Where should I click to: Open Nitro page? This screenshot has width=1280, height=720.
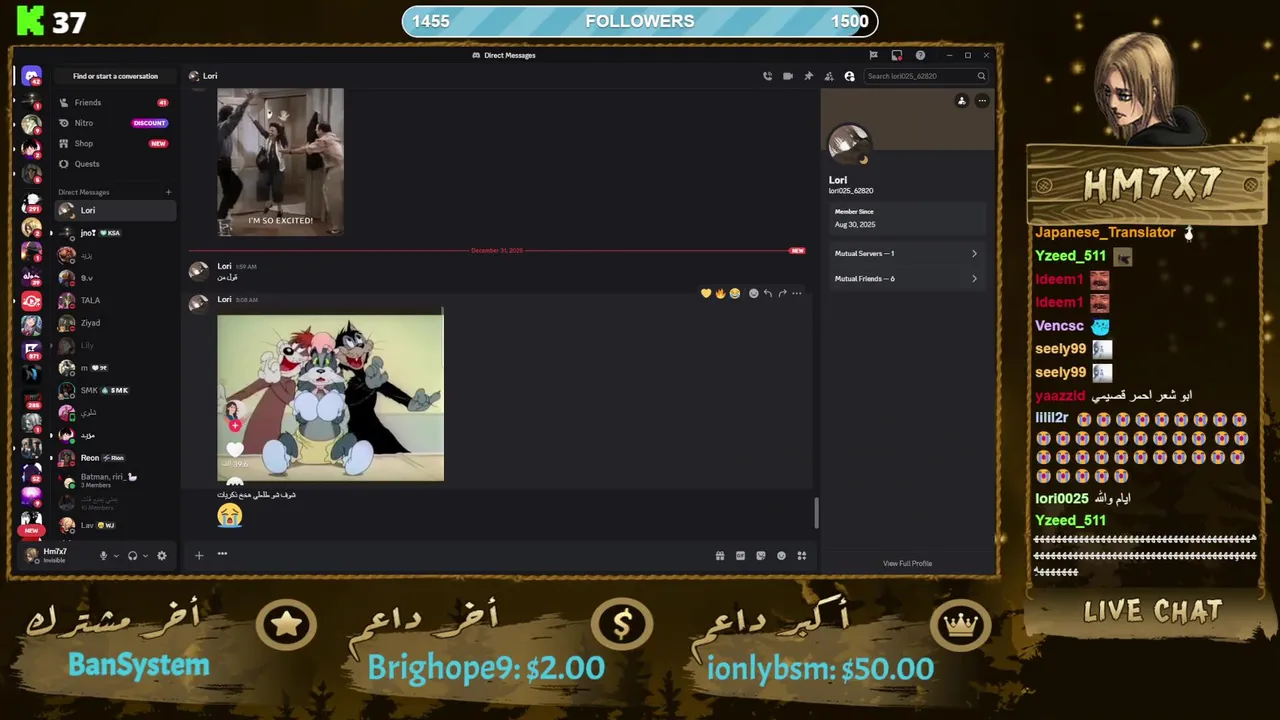point(114,123)
